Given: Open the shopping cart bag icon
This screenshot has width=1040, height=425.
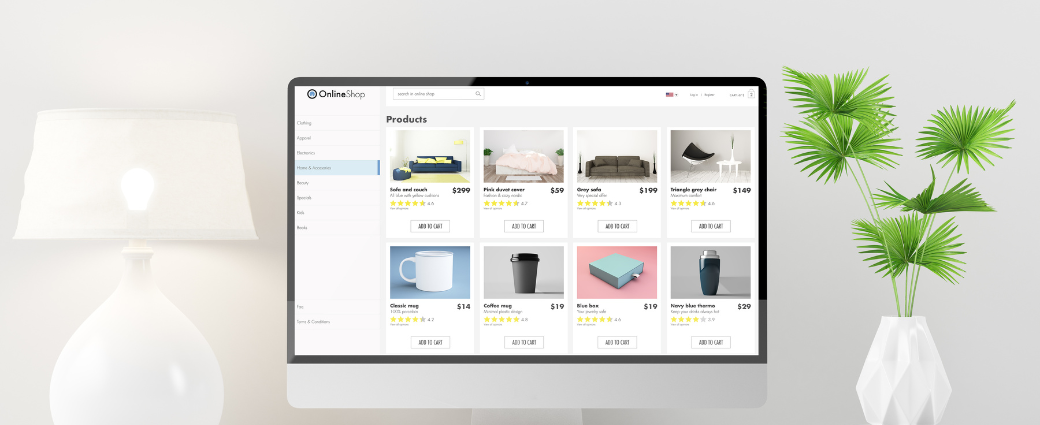Looking at the screenshot, I should click(751, 94).
